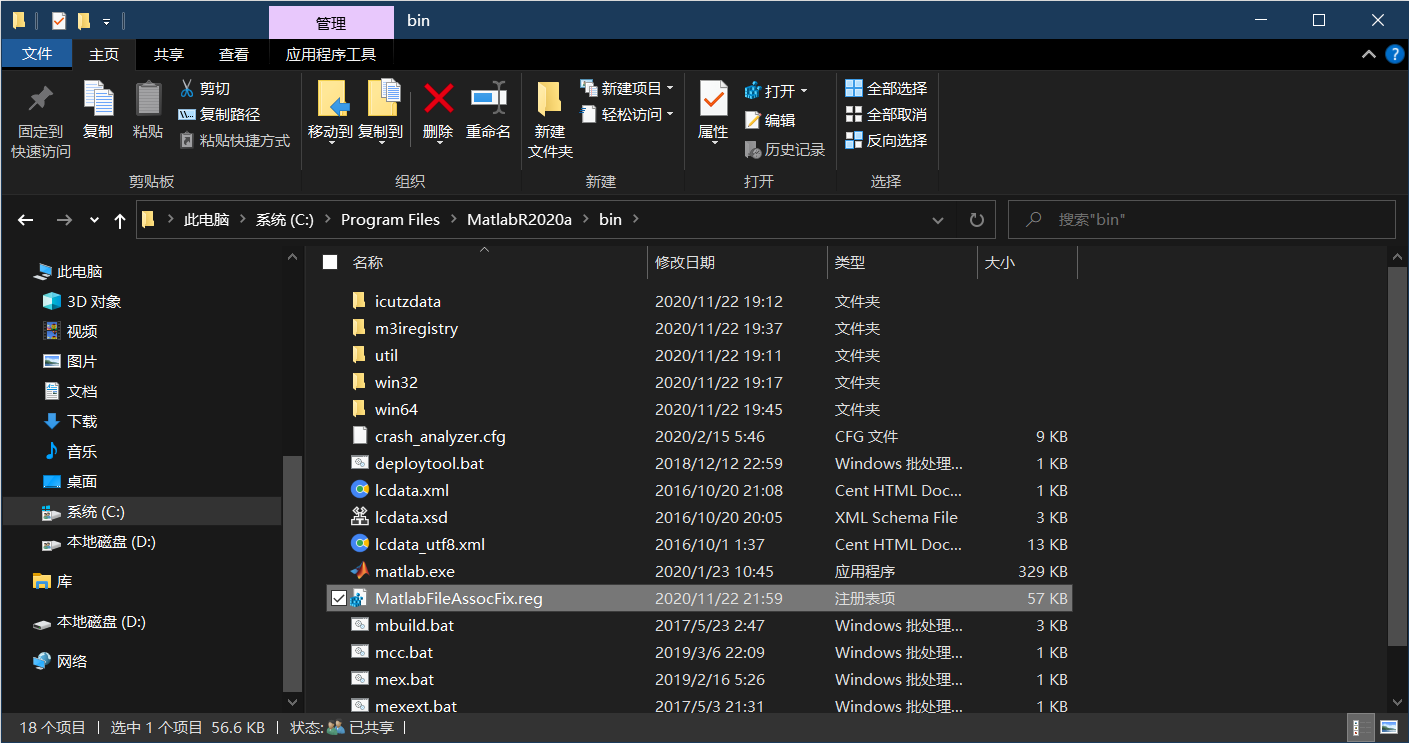
Task: Expand chevron after Program Files in path
Action: tap(453, 220)
